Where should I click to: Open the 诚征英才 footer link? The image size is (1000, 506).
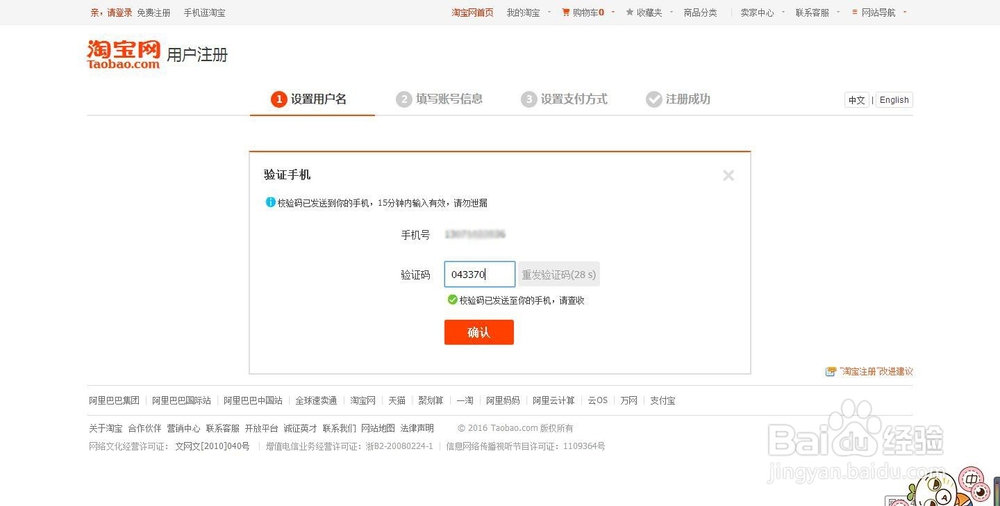coord(300,428)
